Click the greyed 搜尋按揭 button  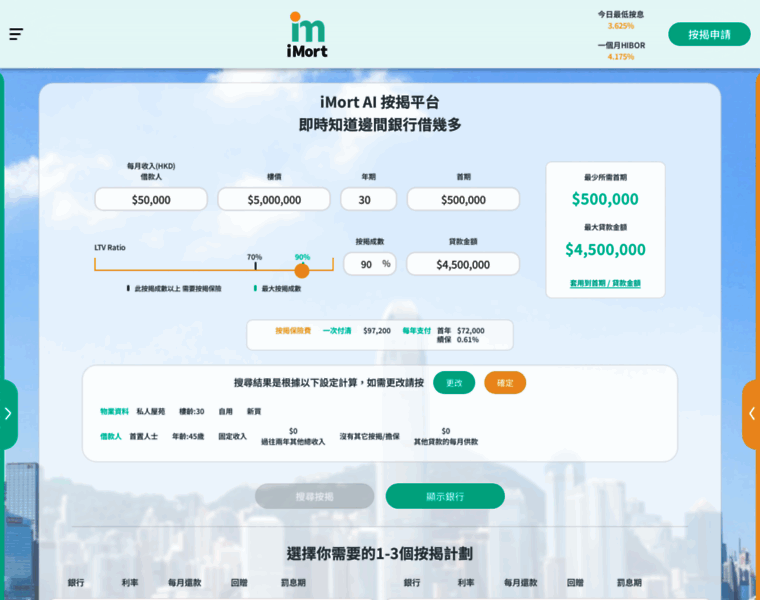[315, 496]
